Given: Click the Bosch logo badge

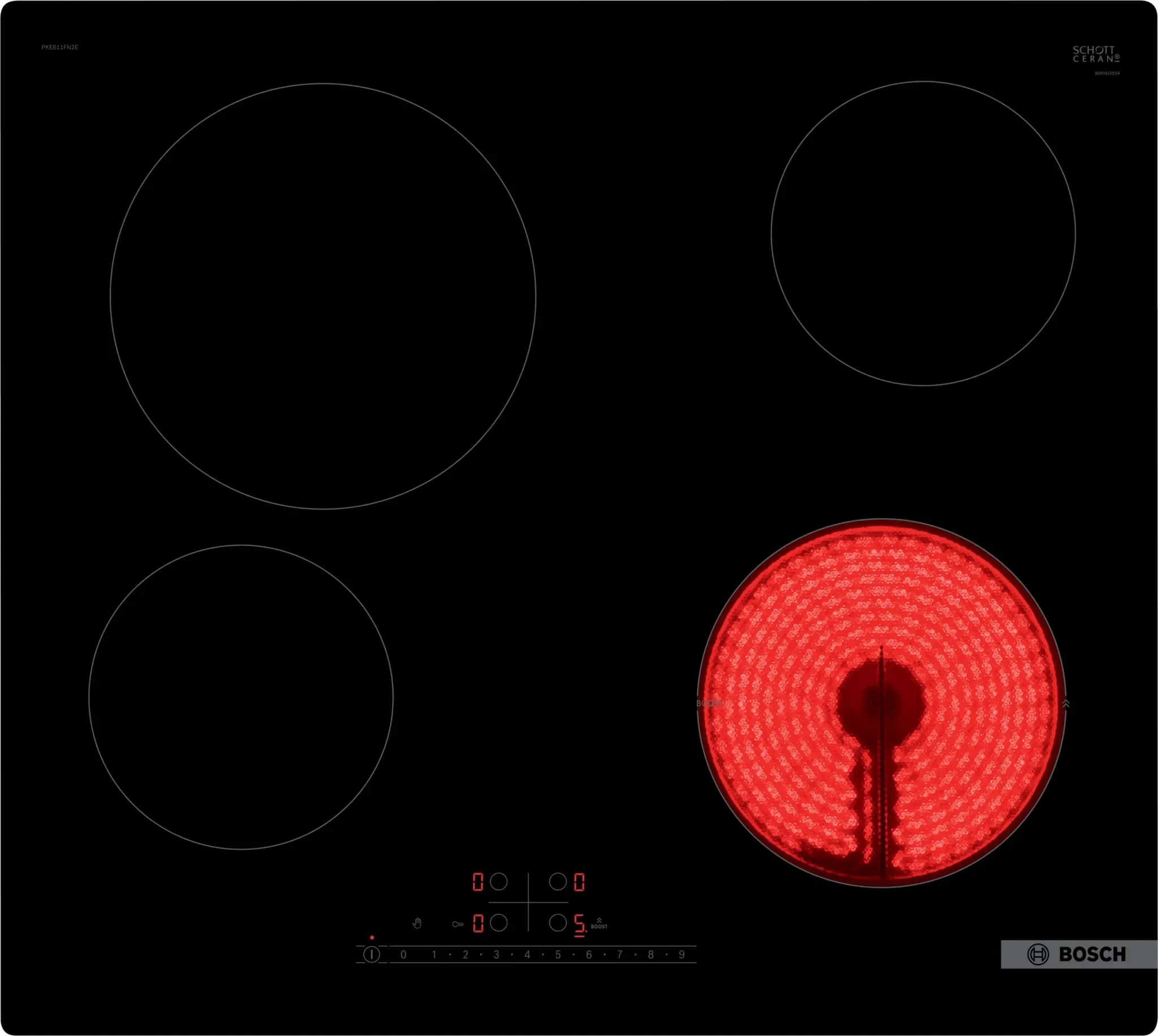Looking at the screenshot, I should [x=1078, y=954].
